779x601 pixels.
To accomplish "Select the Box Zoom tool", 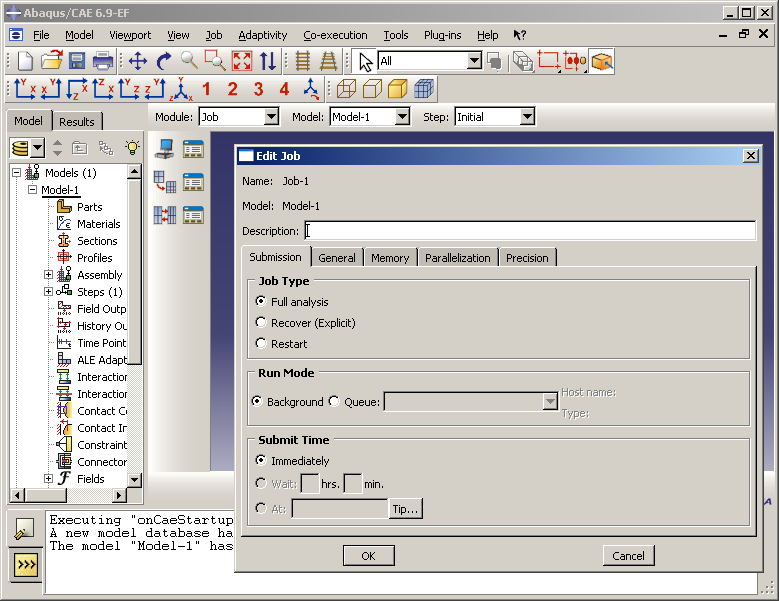I will [x=216, y=61].
